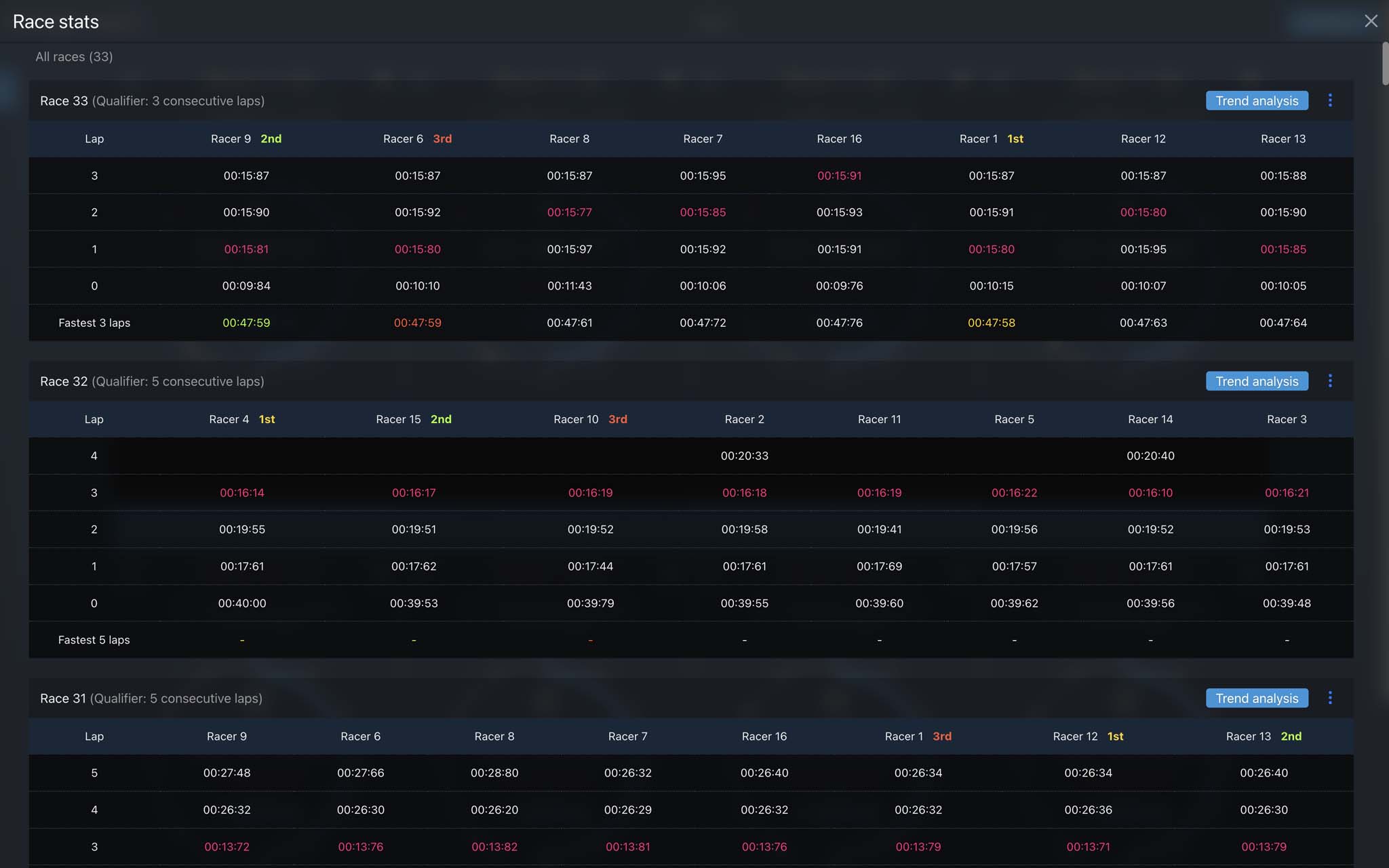Click the Race 32 title text
1389x868 pixels.
pyautogui.click(x=64, y=381)
